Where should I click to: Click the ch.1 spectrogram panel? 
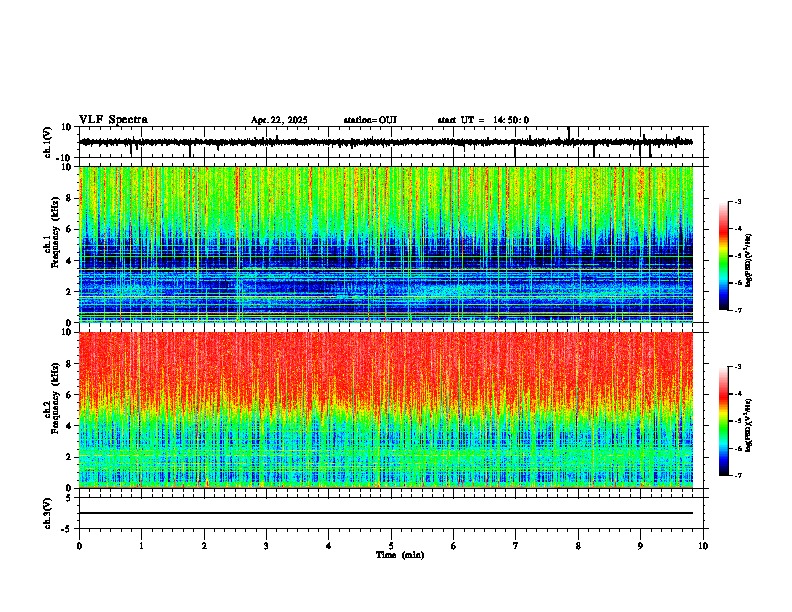click(386, 244)
